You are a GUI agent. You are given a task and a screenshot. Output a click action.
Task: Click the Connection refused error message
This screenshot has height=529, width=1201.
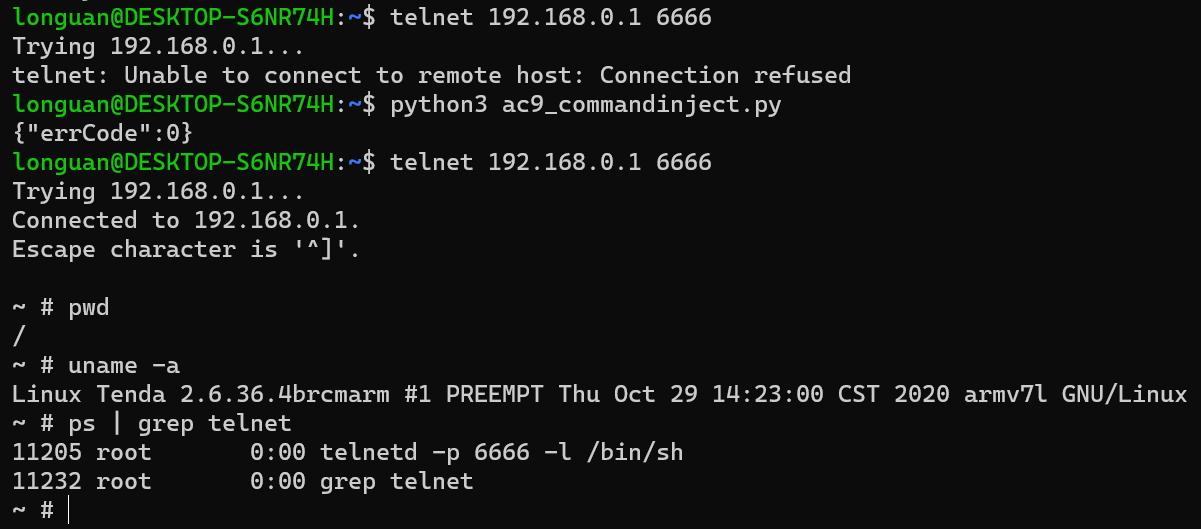pos(725,75)
